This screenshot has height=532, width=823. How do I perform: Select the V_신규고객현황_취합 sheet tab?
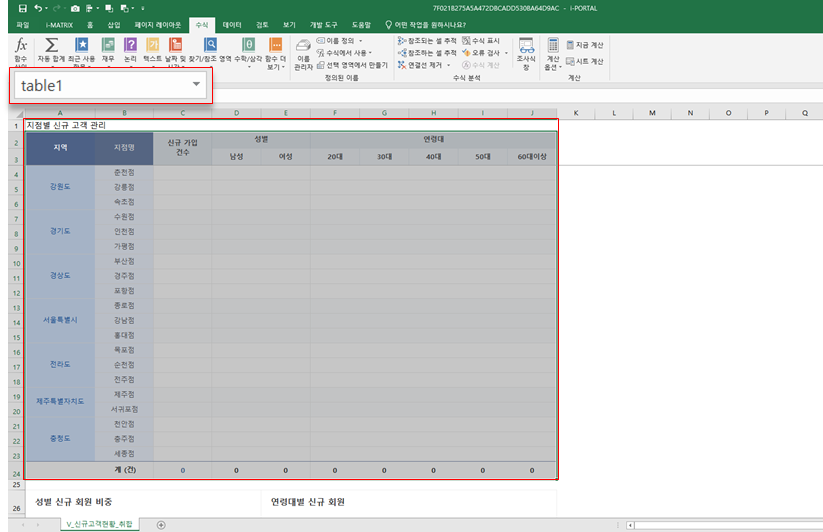coord(98,524)
